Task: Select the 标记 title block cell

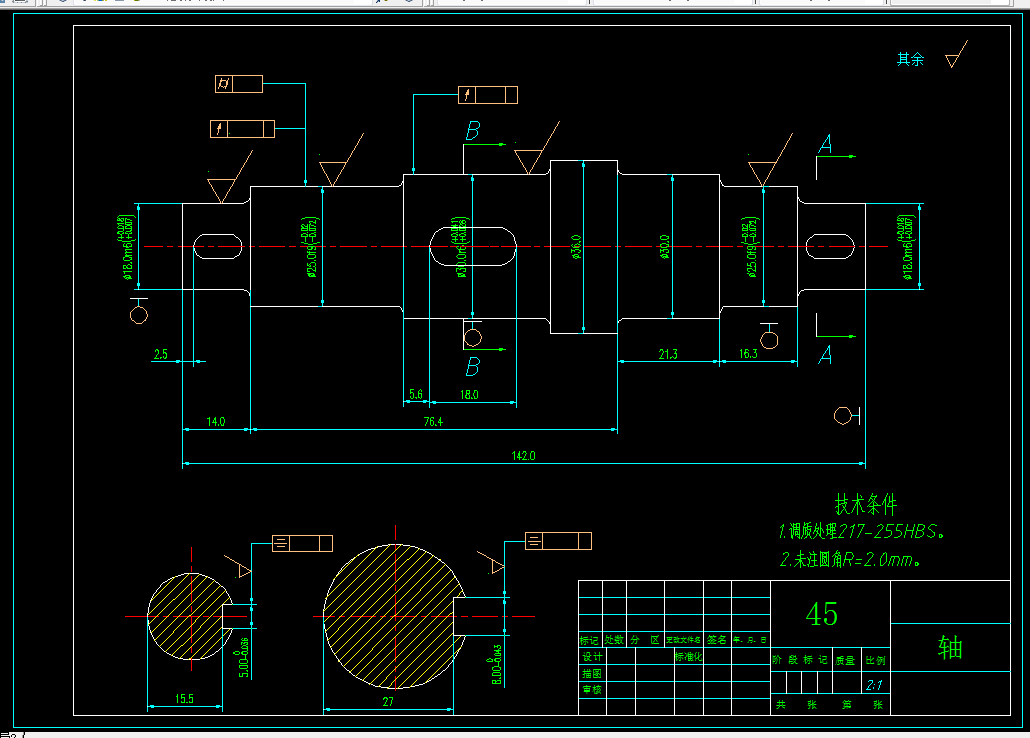Action: pyautogui.click(x=589, y=639)
